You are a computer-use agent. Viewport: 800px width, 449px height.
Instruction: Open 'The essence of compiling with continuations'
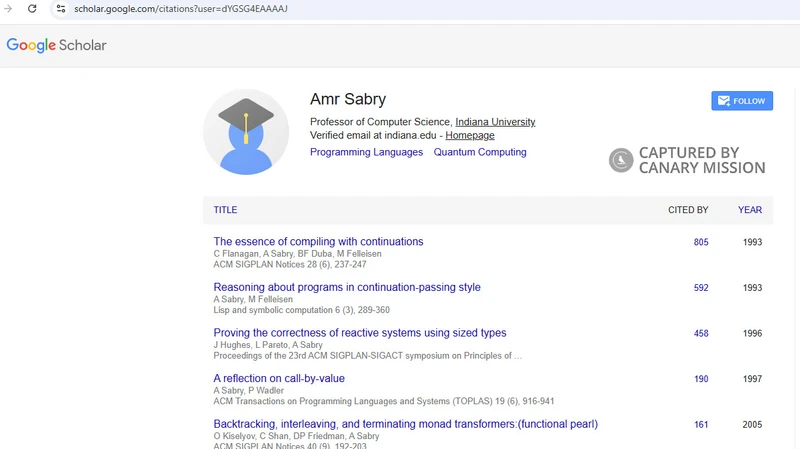point(318,242)
